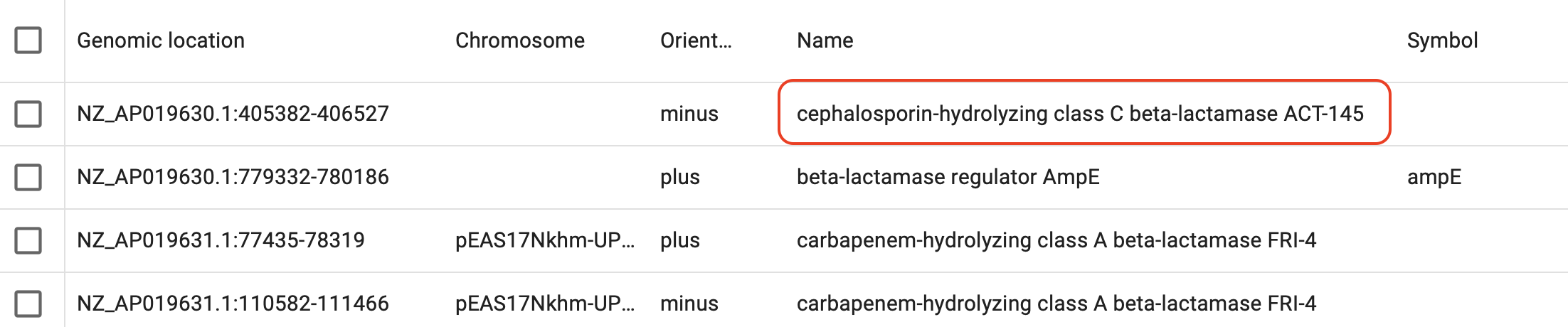Click the beta-lactamase regulator AmpE name
This screenshot has width=1568, height=327.
[948, 177]
